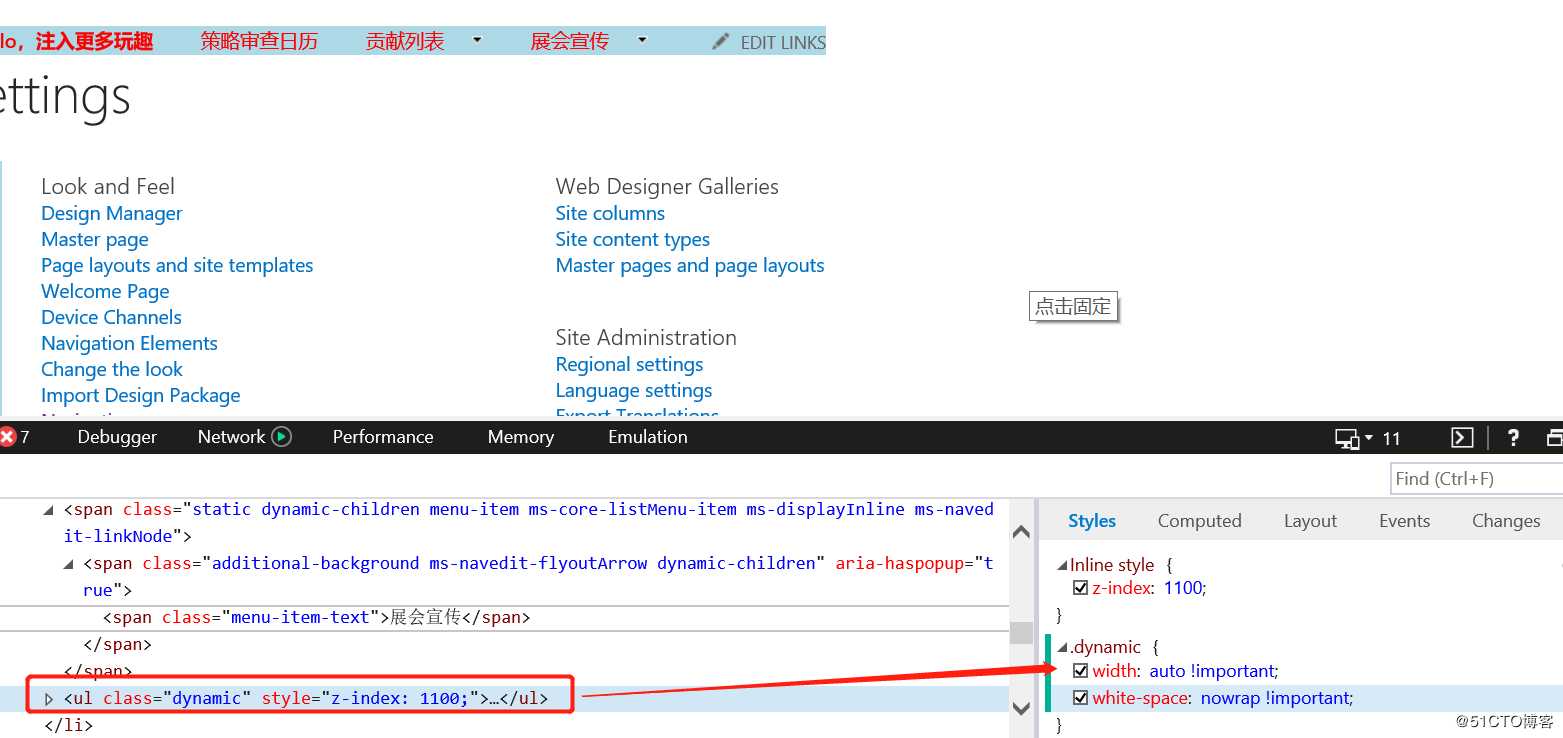Viewport: 1563px width, 738px height.
Task: Select the Styles pane tab
Action: [1092, 521]
